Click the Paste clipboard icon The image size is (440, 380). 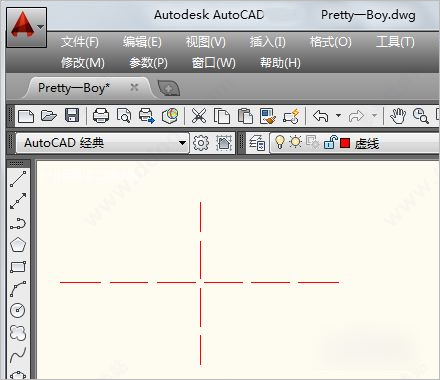click(x=245, y=116)
